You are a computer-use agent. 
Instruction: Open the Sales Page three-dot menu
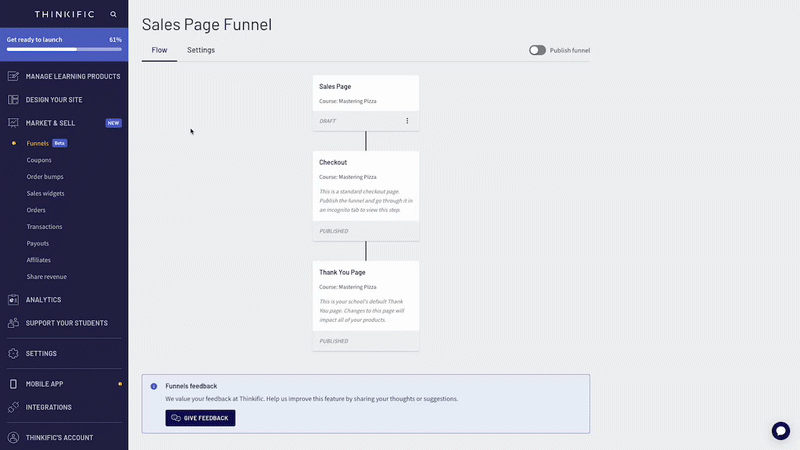click(x=407, y=121)
